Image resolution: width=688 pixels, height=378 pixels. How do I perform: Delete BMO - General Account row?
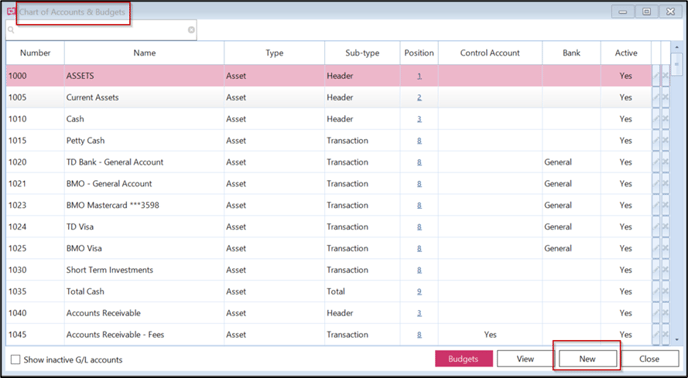point(665,183)
